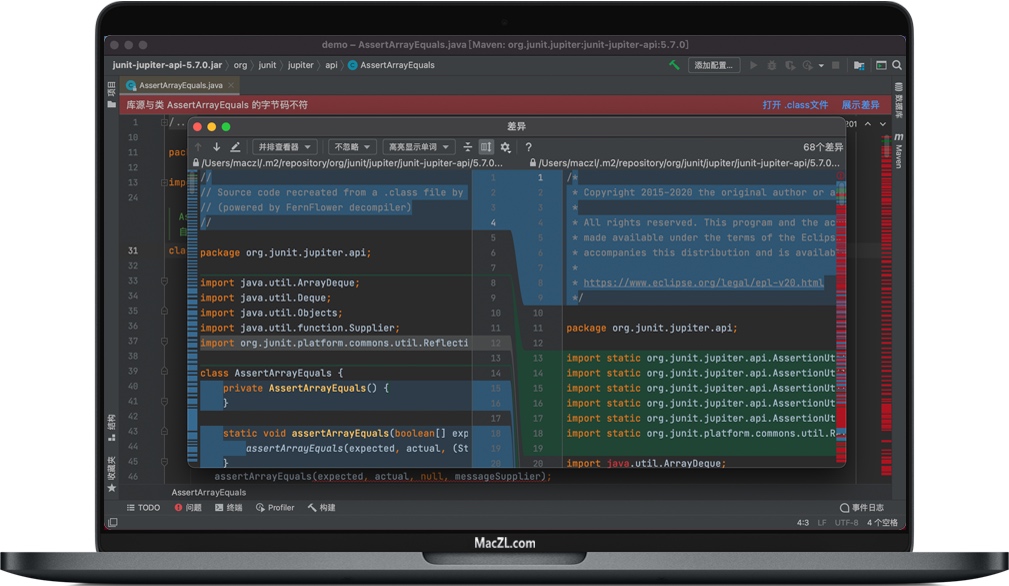Select jupiter in the breadcrumb navigation bar

pyautogui.click(x=302, y=65)
